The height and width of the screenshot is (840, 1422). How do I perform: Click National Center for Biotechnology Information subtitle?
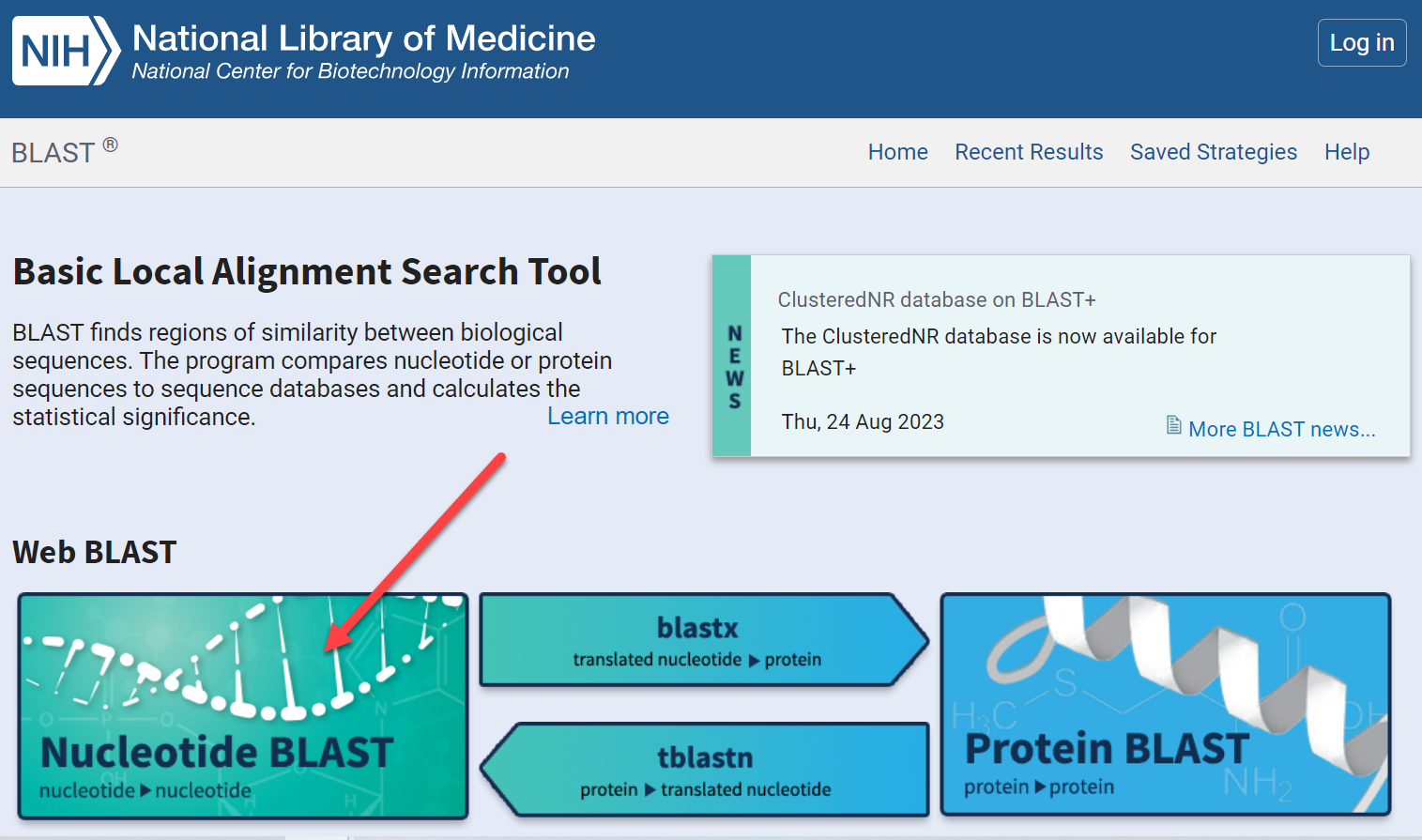(x=350, y=71)
